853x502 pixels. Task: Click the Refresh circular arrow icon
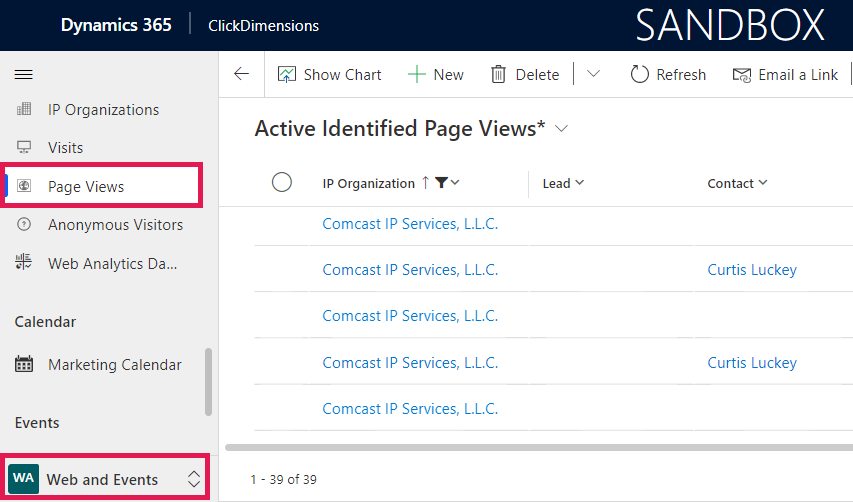[x=639, y=75]
